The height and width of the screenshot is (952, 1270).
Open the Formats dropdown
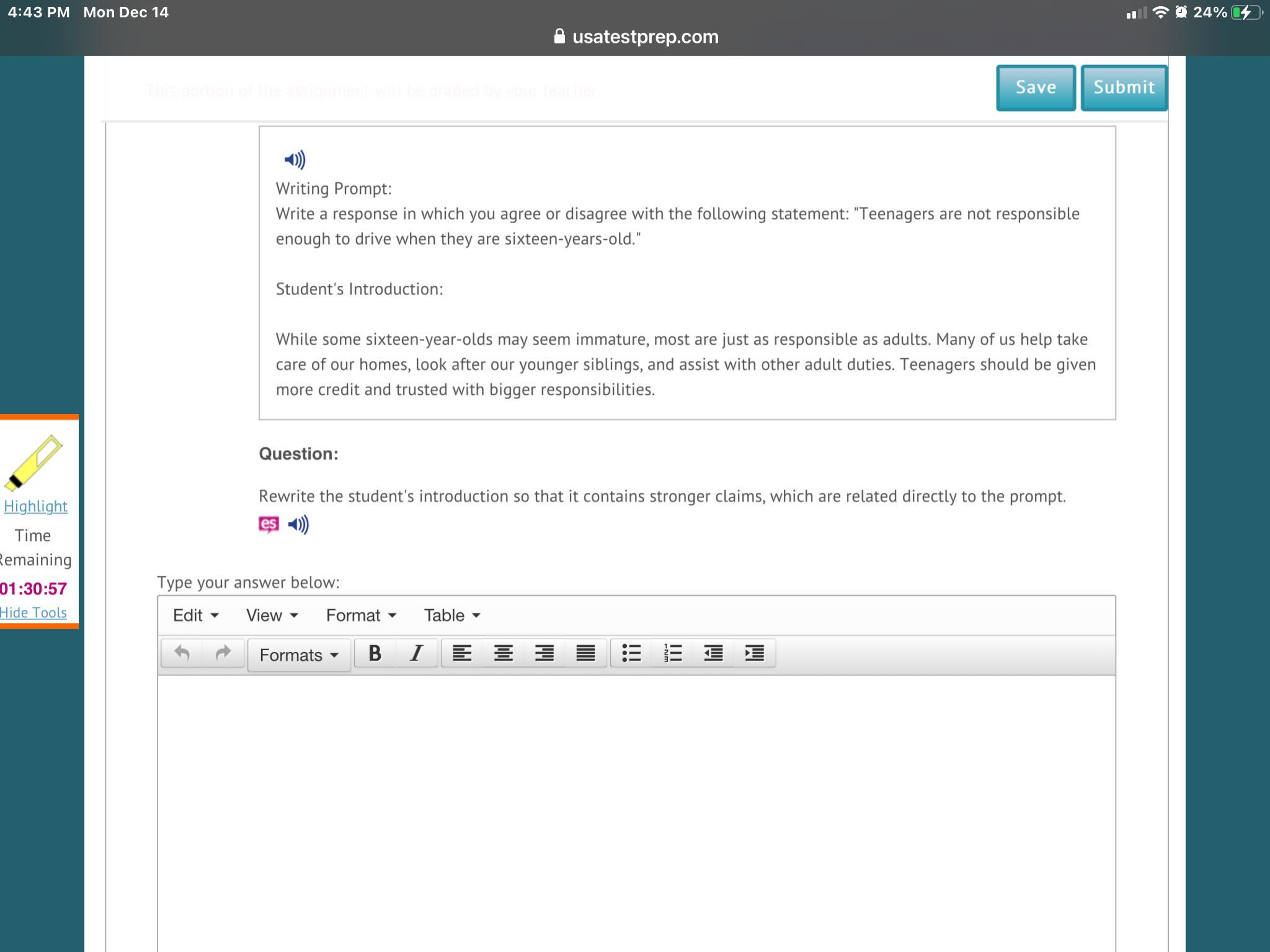tap(299, 655)
